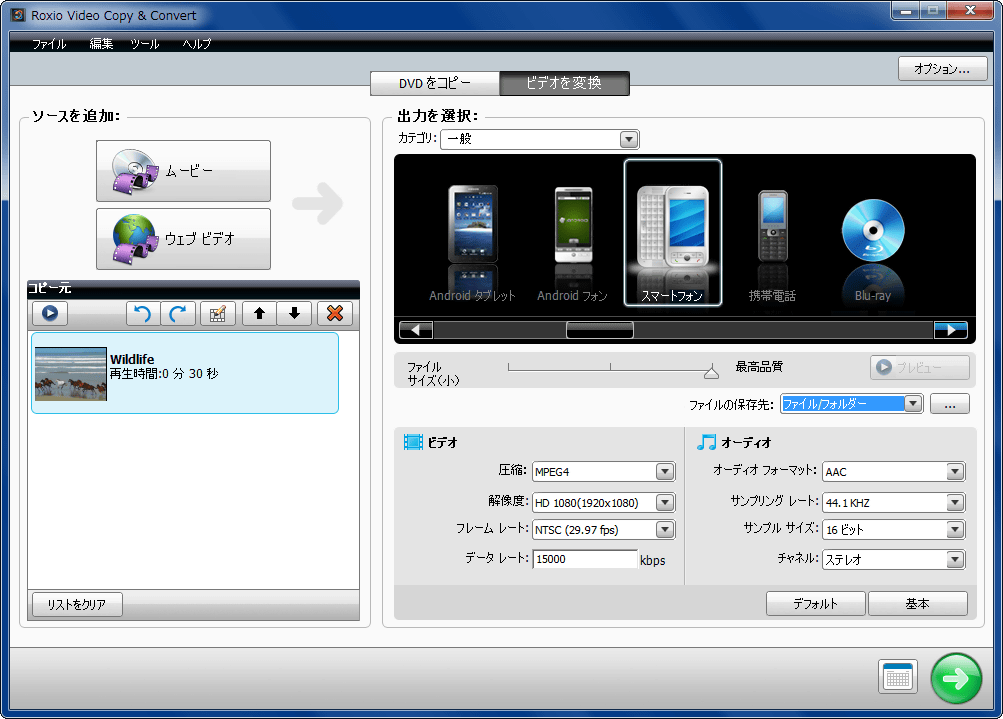Open the チャネル ステレオ dropdown
This screenshot has width=1003, height=719.
coord(894,560)
